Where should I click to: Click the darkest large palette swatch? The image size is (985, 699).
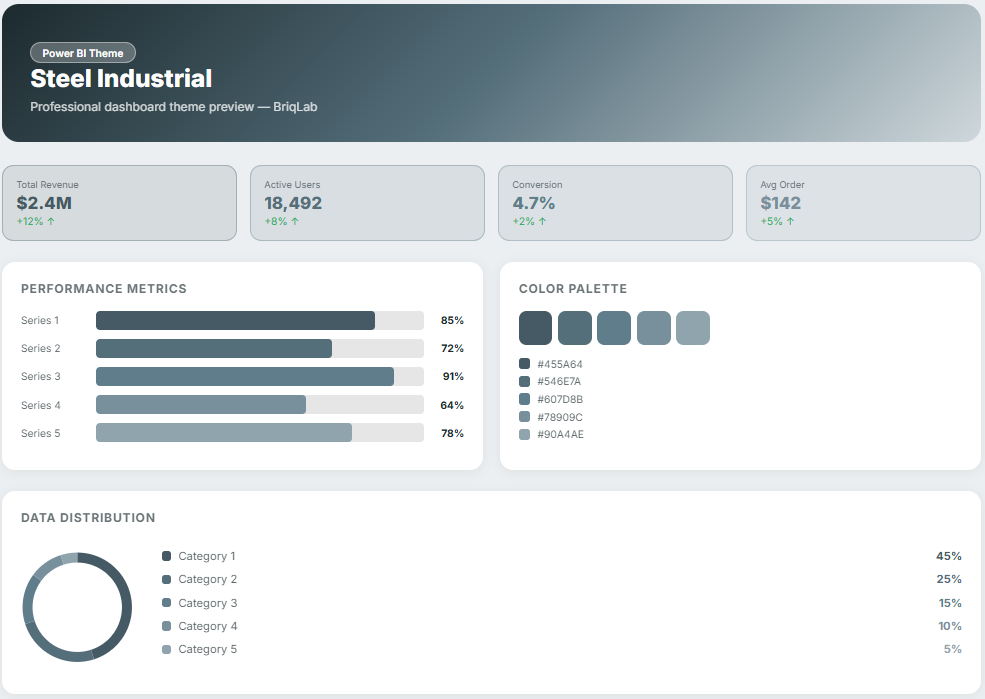535,328
